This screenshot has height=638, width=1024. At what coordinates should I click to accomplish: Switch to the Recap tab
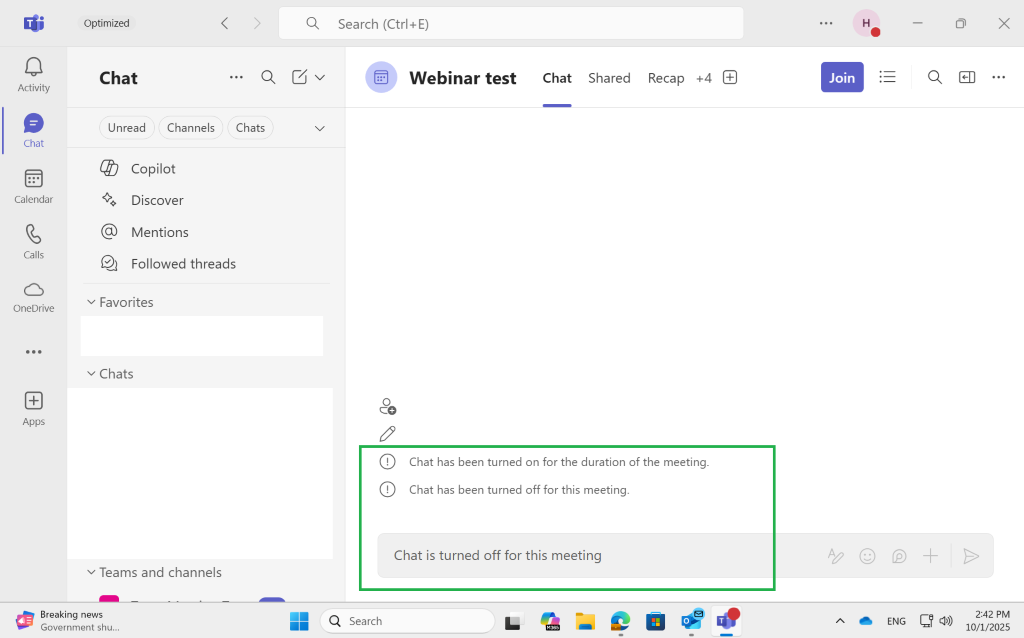(665, 78)
